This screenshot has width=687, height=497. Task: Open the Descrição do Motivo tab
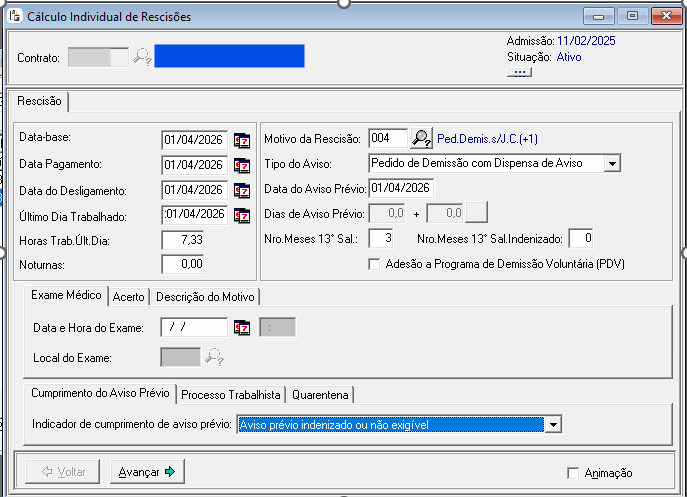tap(205, 296)
